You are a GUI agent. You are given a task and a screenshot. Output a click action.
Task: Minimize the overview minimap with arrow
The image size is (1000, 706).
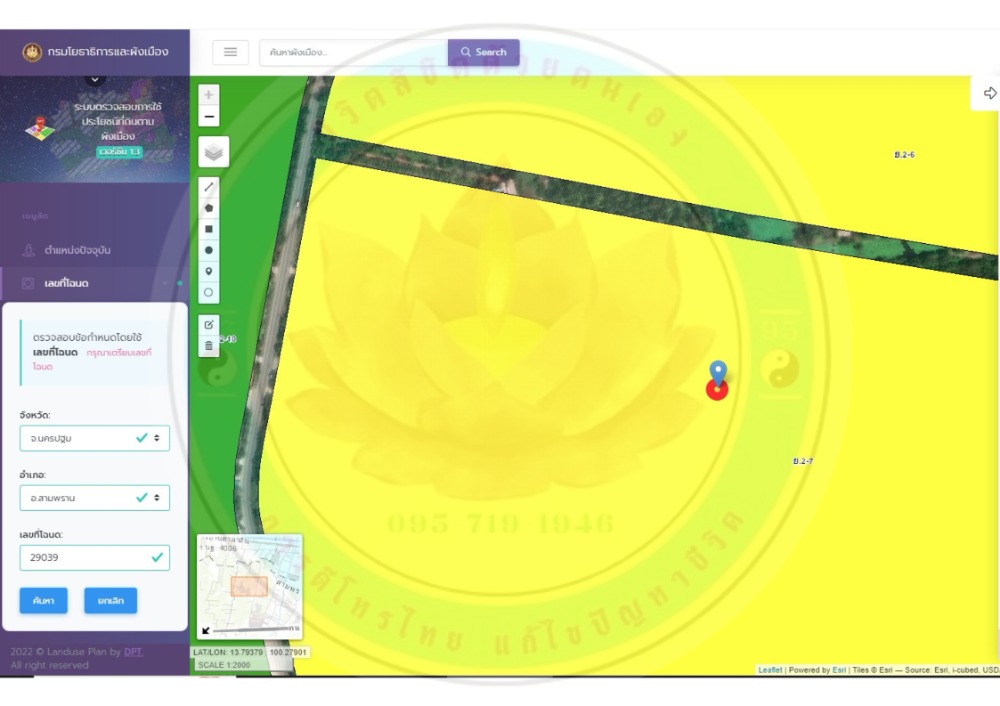point(206,630)
